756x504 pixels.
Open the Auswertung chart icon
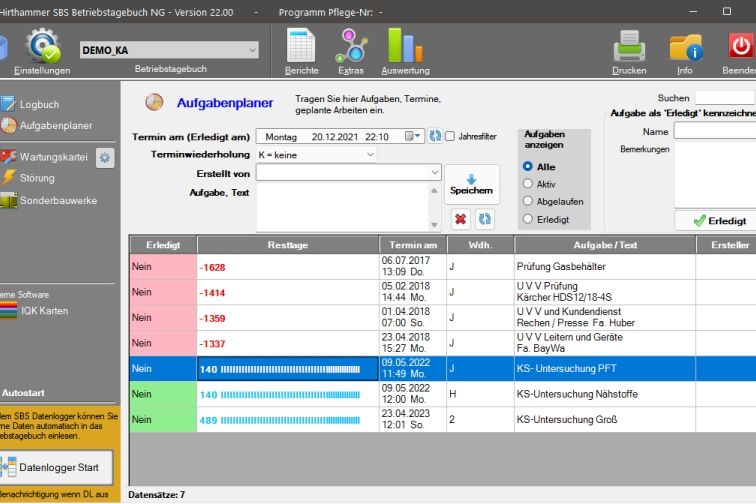(405, 46)
